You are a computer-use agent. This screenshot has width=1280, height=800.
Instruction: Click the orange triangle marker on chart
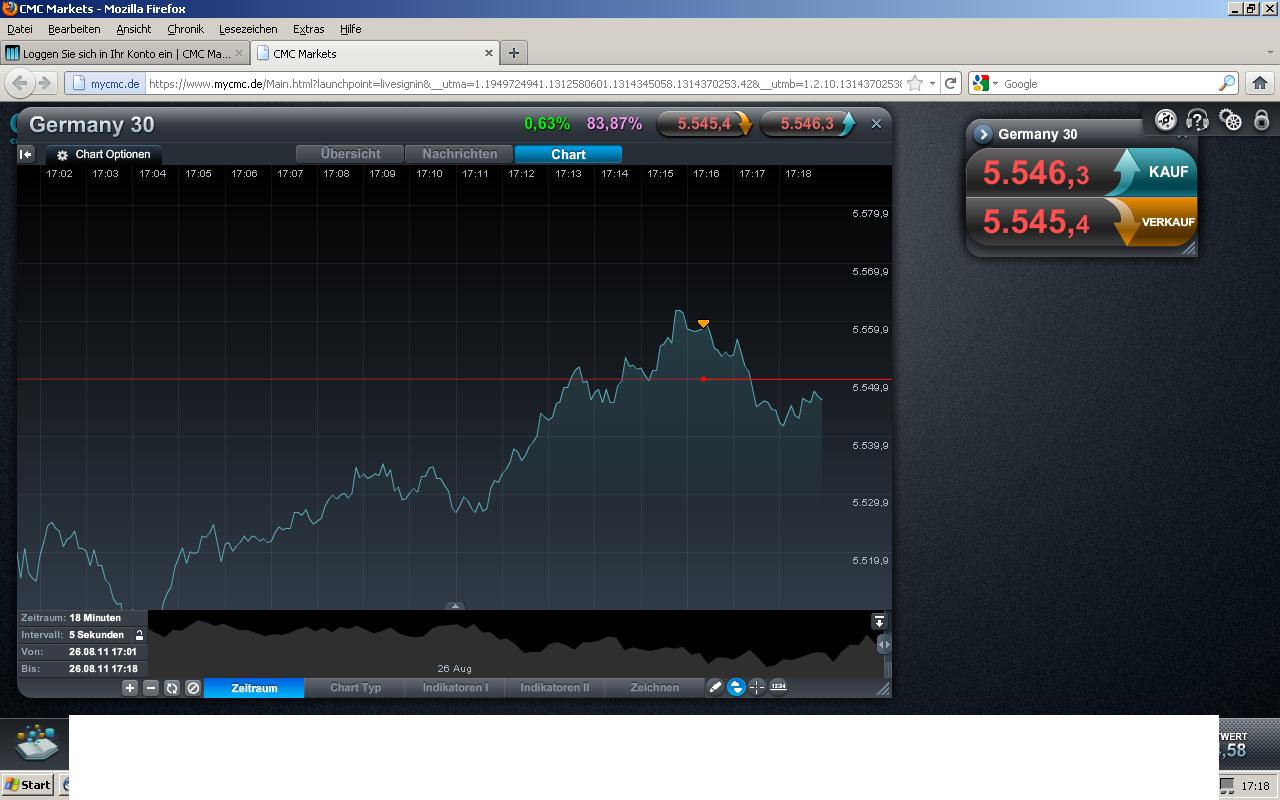tap(703, 323)
